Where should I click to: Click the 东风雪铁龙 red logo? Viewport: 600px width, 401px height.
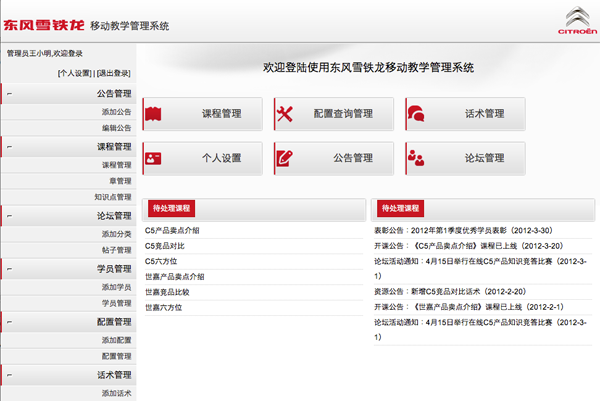tap(44, 25)
